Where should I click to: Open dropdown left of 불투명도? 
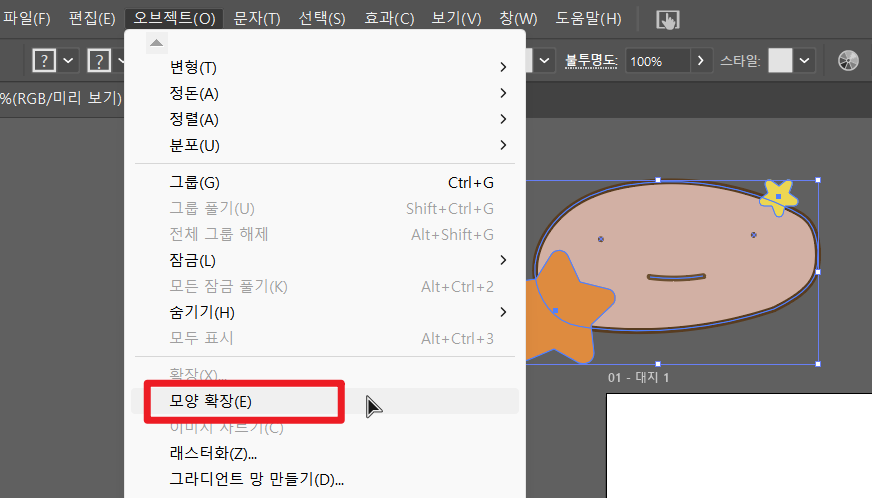click(x=544, y=61)
